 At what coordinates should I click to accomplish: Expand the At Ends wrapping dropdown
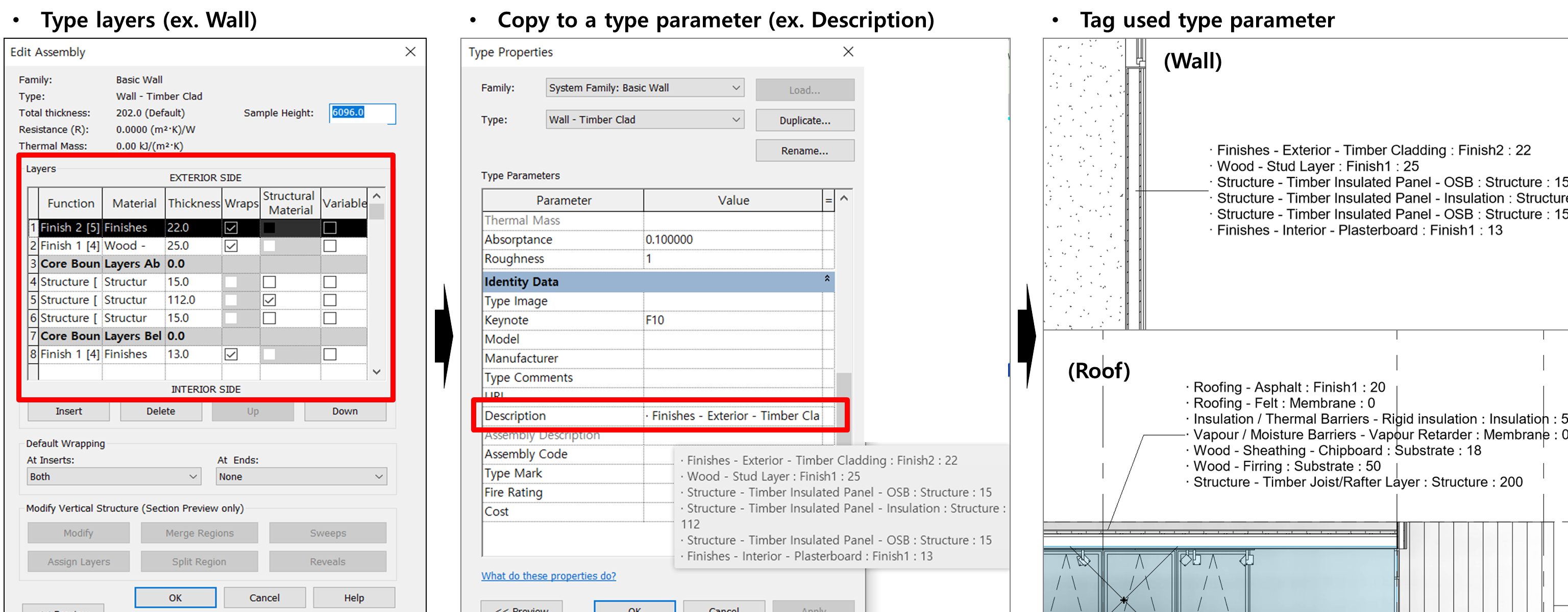pyautogui.click(x=301, y=476)
